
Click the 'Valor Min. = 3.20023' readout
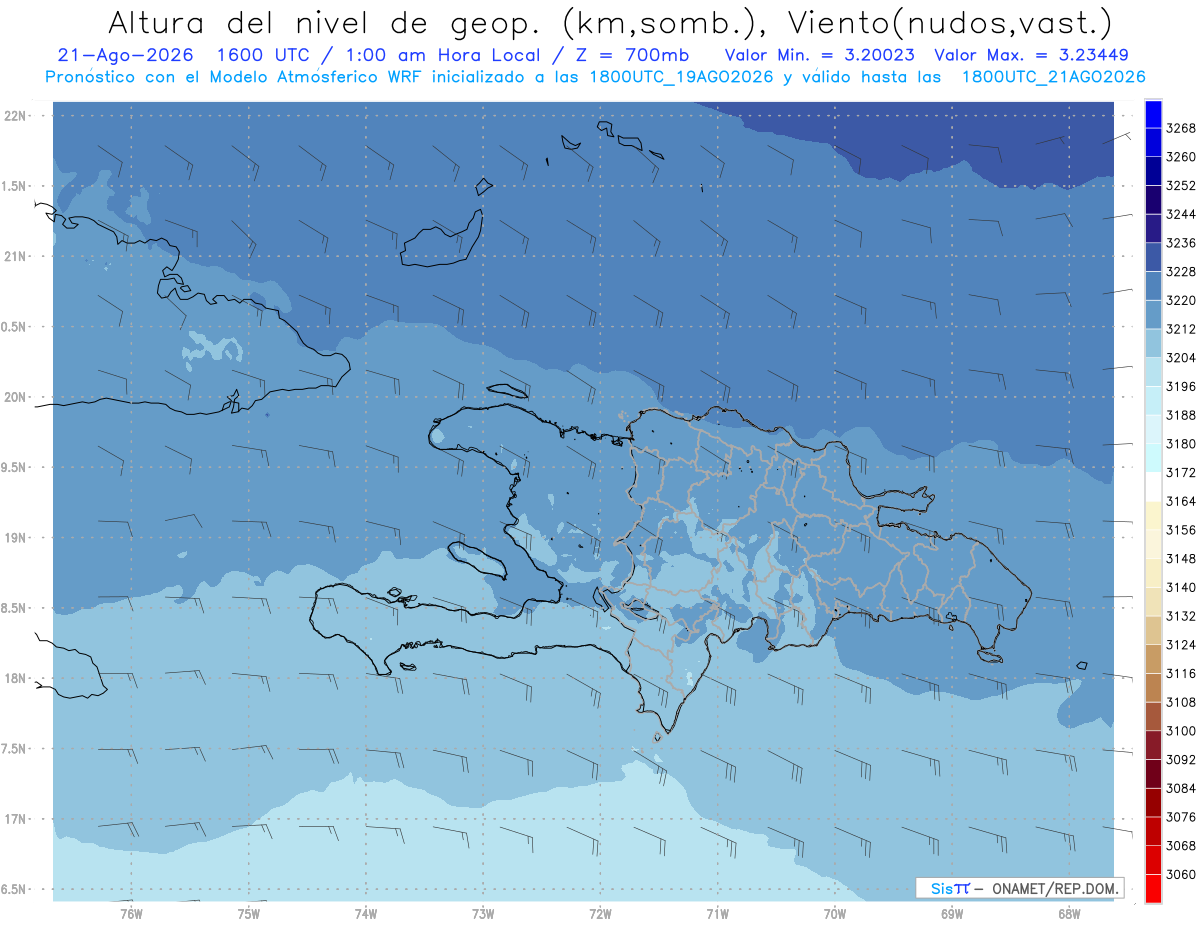click(822, 55)
